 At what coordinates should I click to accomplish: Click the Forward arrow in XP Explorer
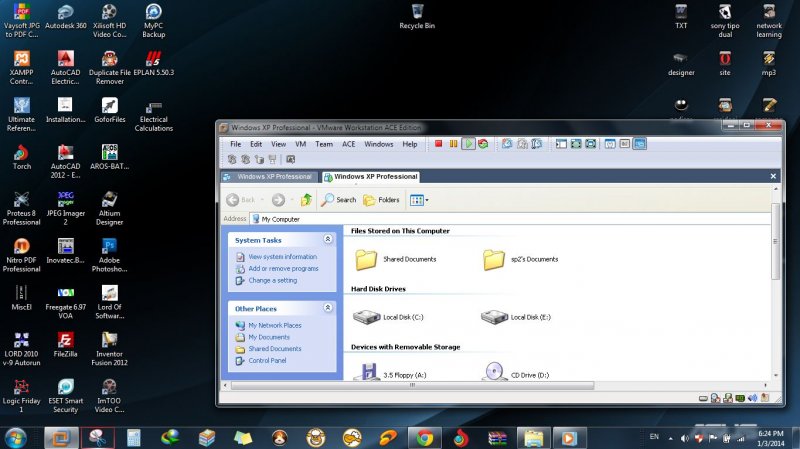click(x=278, y=199)
